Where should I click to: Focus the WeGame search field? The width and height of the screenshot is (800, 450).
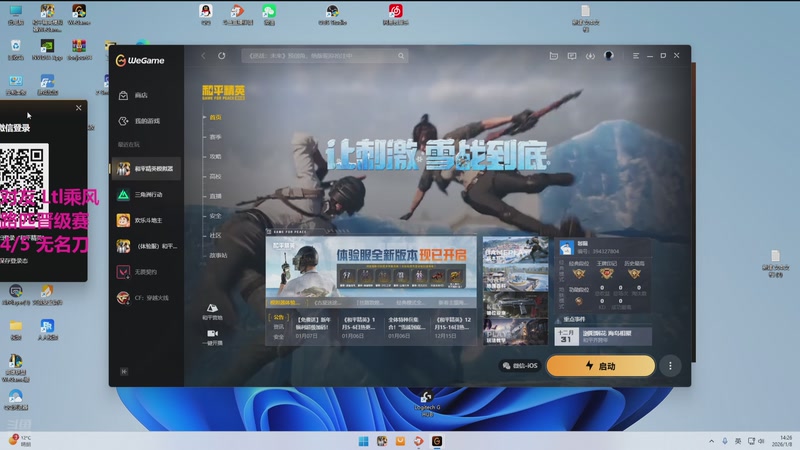click(325, 56)
